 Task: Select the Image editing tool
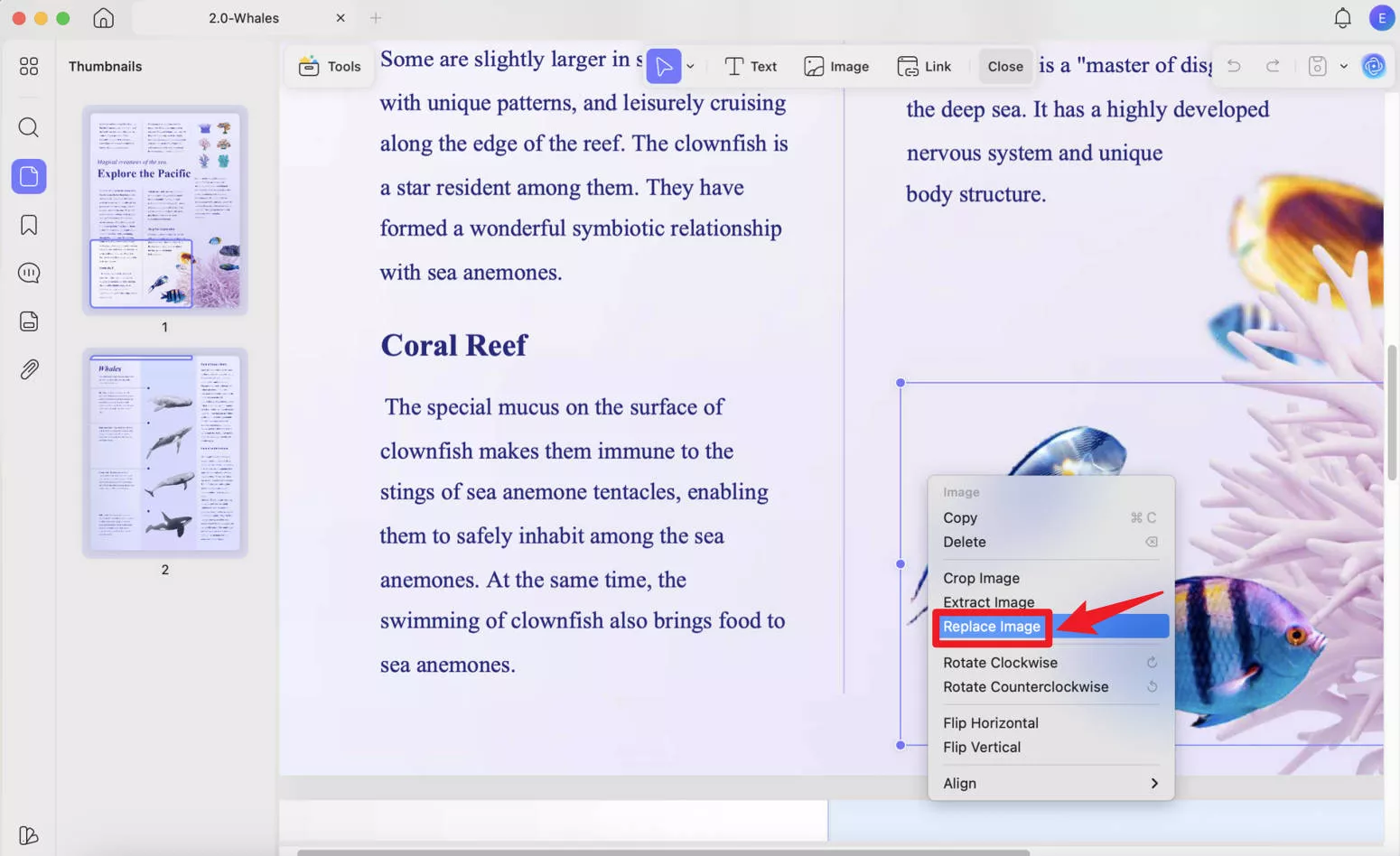[x=836, y=67]
